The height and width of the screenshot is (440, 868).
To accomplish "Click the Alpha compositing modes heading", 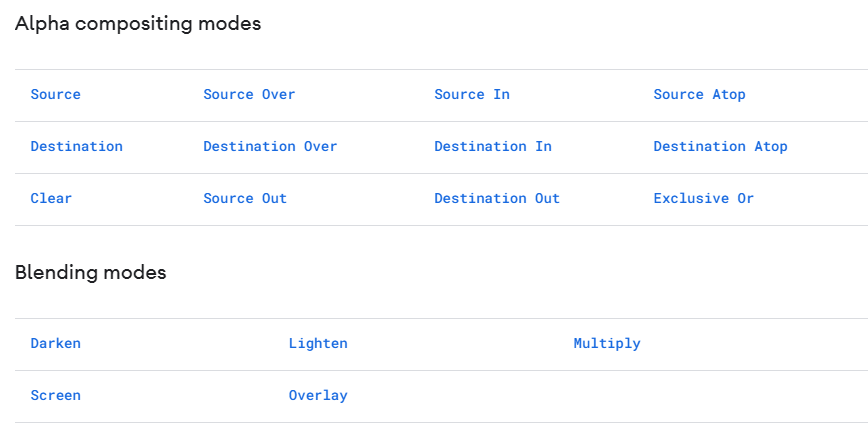I will (138, 24).
